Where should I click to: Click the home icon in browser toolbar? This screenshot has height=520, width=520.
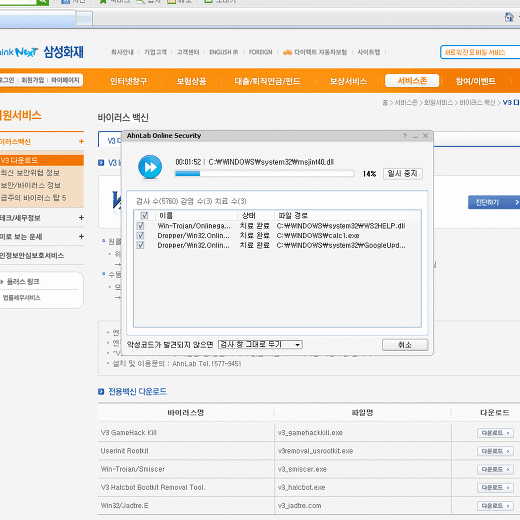(x=509, y=17)
